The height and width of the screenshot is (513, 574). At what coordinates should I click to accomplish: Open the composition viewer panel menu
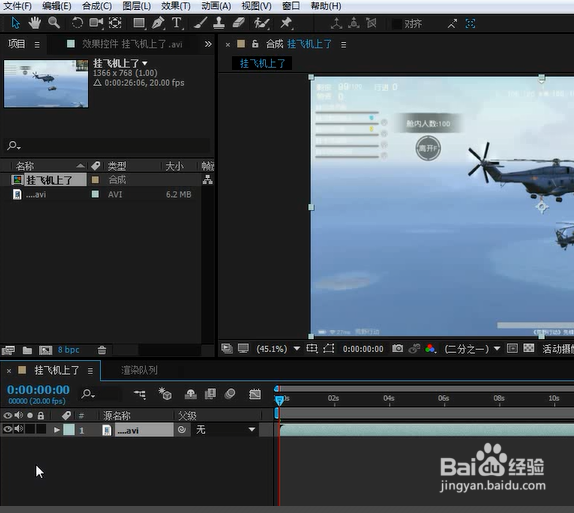(343, 45)
